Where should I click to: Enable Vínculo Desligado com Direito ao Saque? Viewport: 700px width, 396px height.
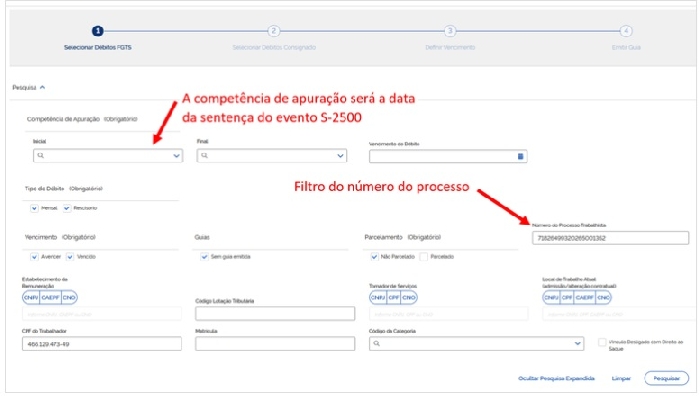tap(602, 342)
